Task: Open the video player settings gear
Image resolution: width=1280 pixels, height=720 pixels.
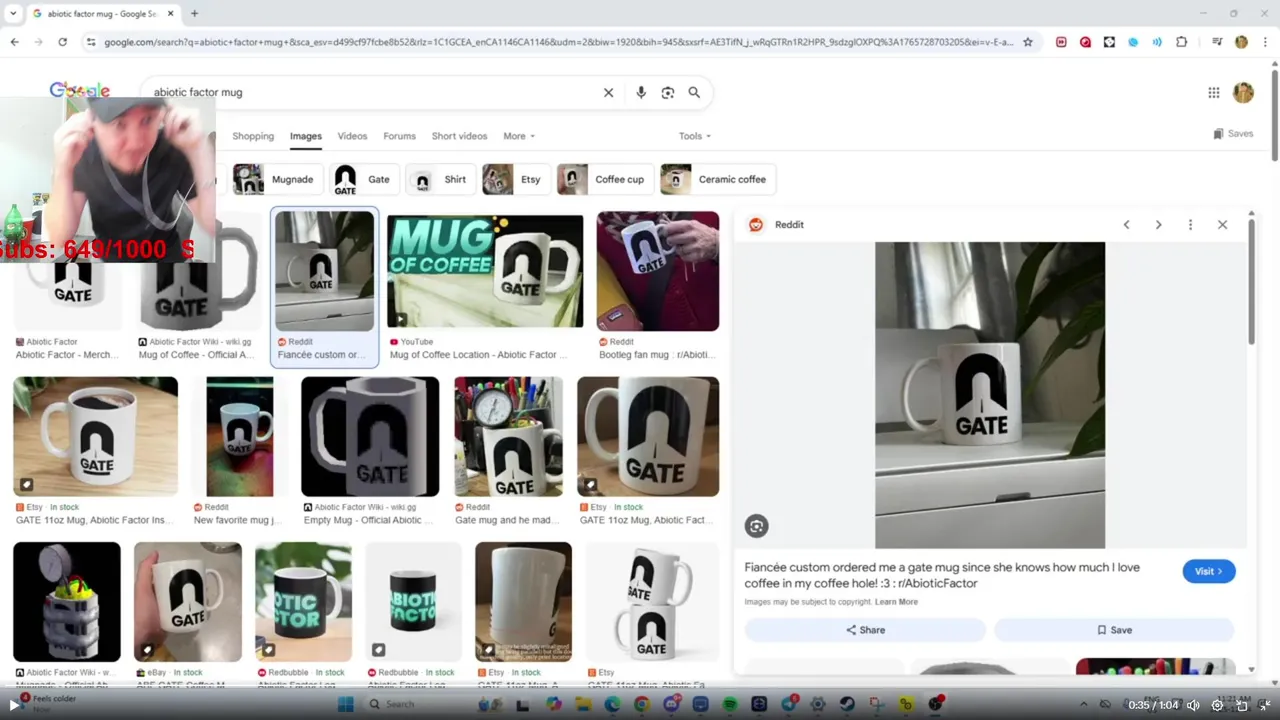Action: [1217, 705]
